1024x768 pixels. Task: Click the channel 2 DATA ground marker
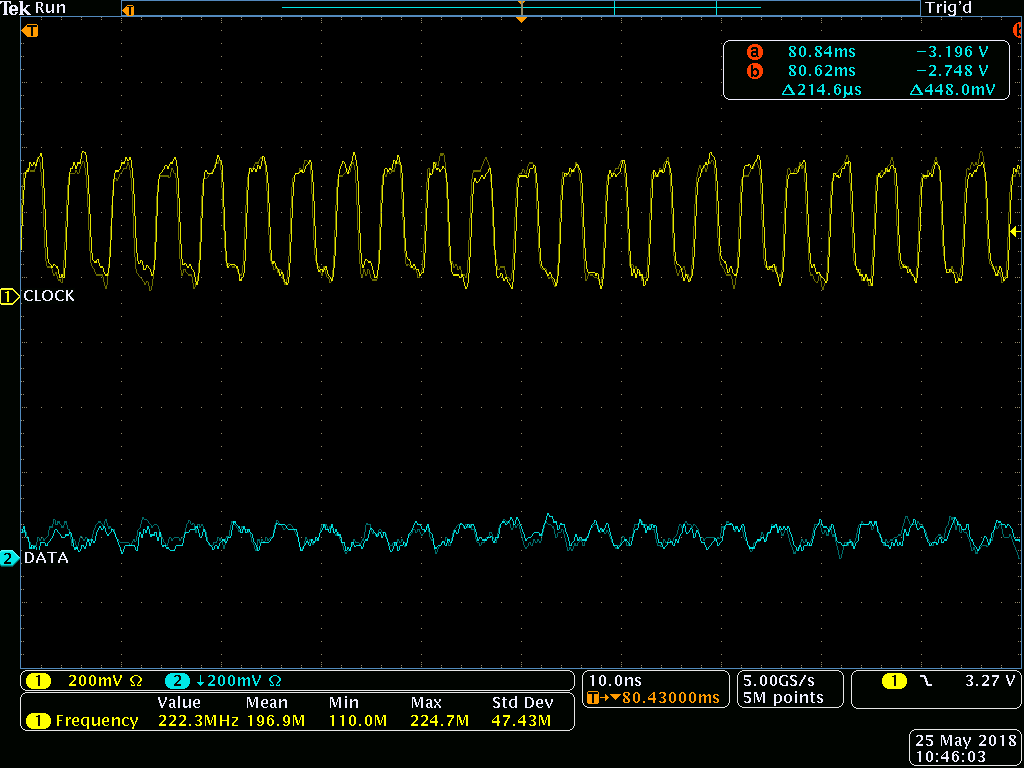pos(9,558)
